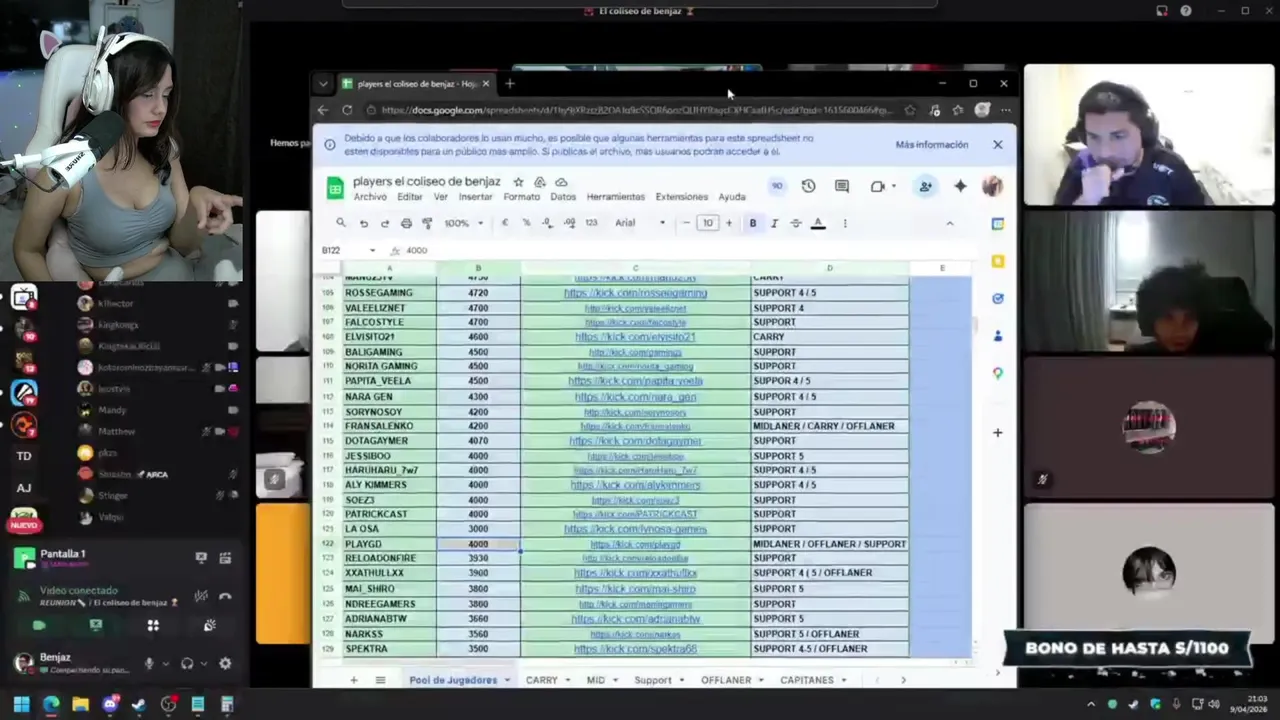This screenshot has width=1280, height=720.
Task: Undo with the toolbar undo arrow
Action: click(363, 223)
